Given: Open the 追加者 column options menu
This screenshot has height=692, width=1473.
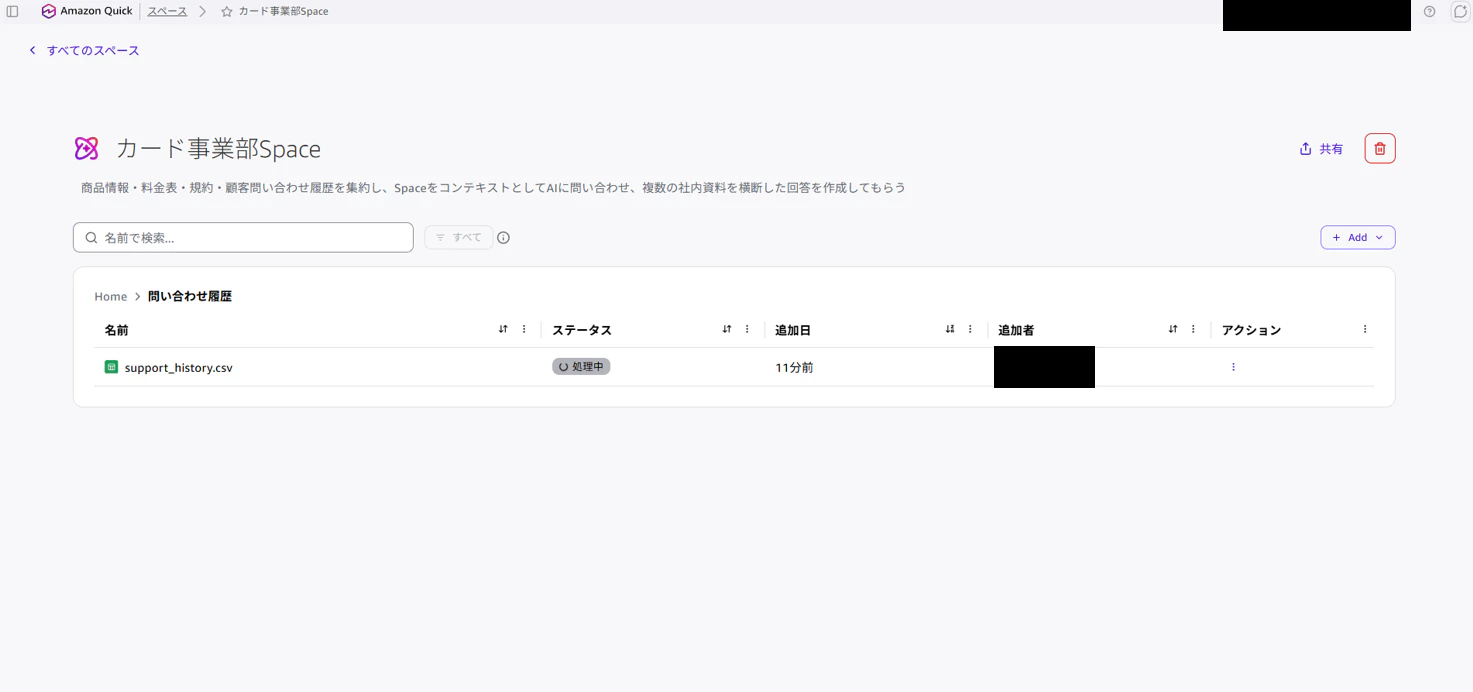Looking at the screenshot, I should (x=1193, y=329).
